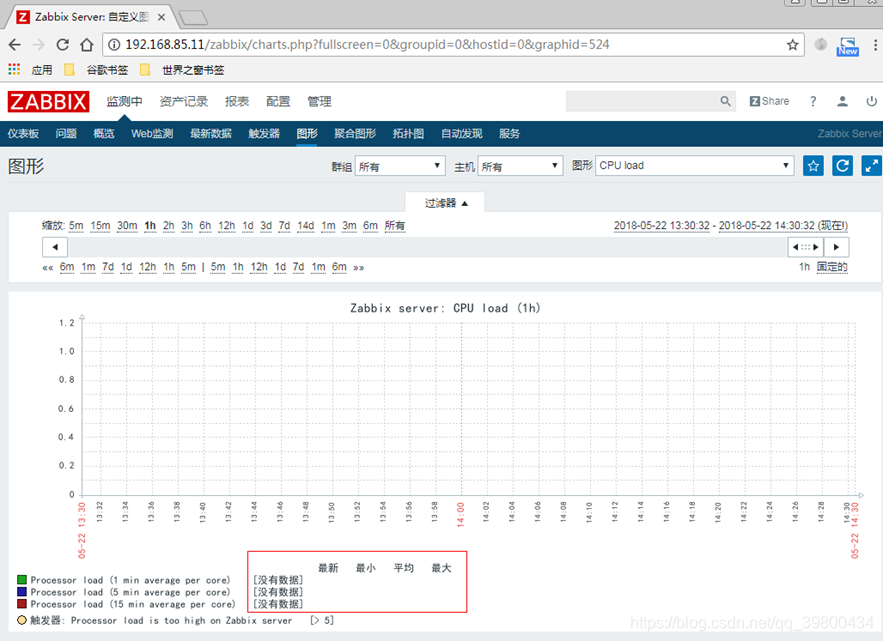Open the Zabbix Share link
The image size is (883, 641).
[769, 101]
